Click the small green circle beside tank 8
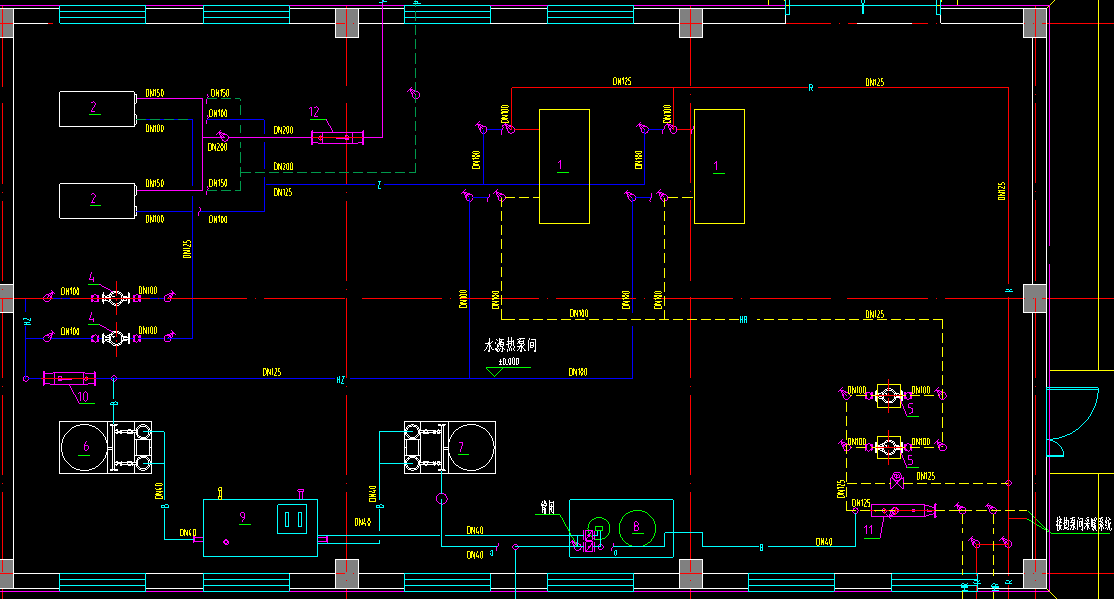 pyautogui.click(x=599, y=528)
